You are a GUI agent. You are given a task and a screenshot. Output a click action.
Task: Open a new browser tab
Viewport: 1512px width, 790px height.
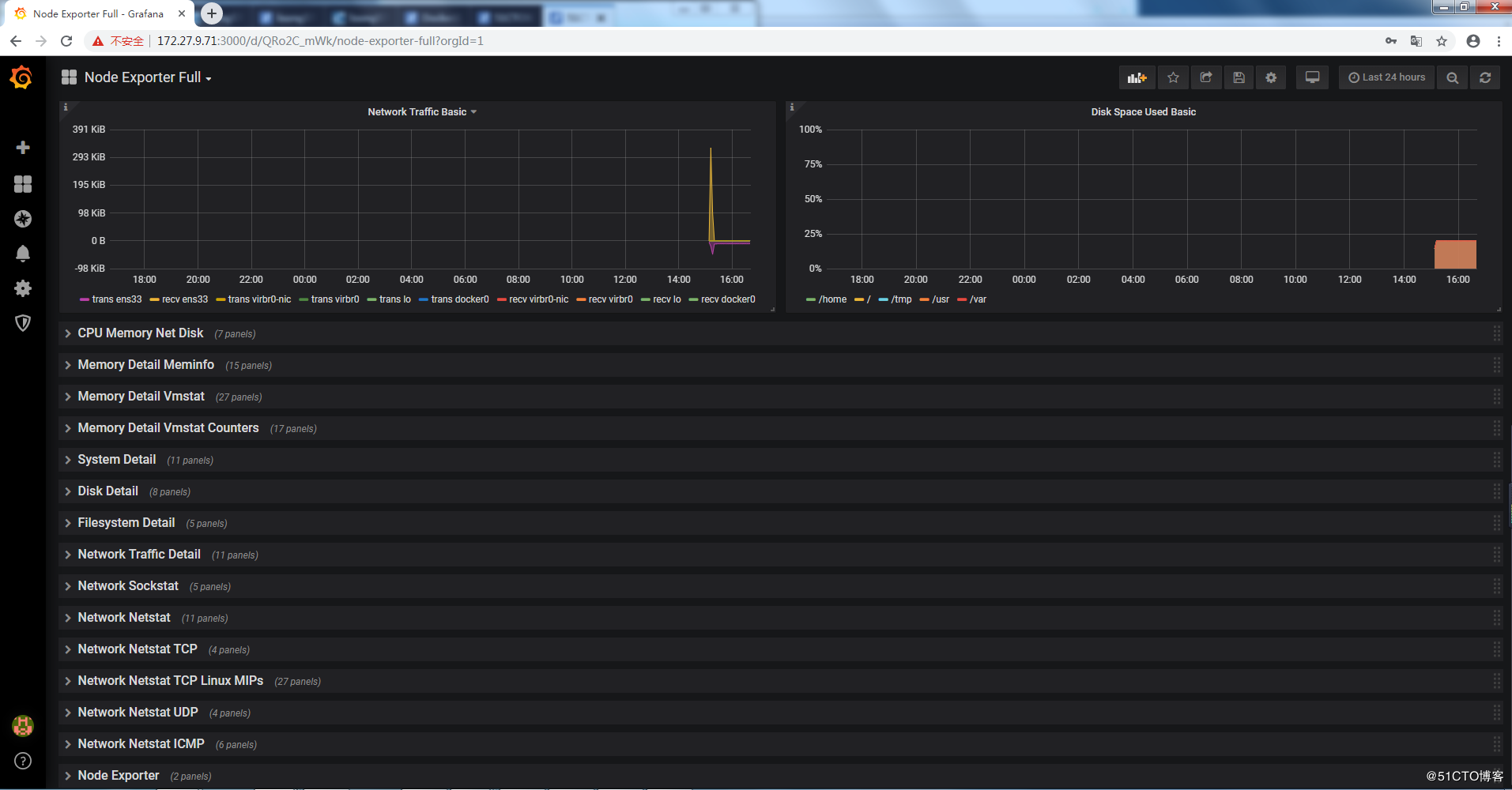pyautogui.click(x=210, y=13)
